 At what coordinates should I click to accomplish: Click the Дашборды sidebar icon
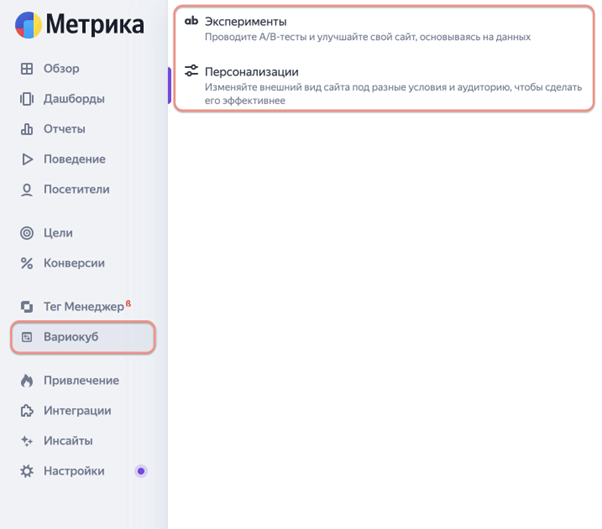pyautogui.click(x=27, y=99)
